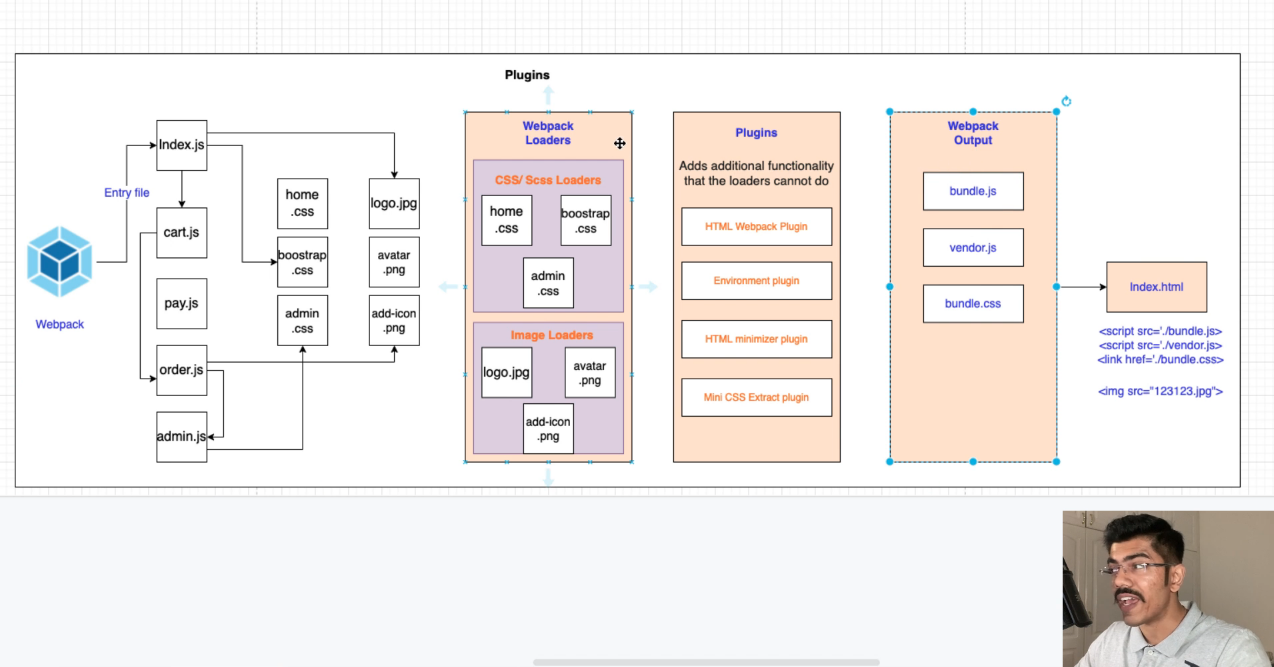
Task: Select the boostrap.css box in file tree
Action: click(x=302, y=262)
